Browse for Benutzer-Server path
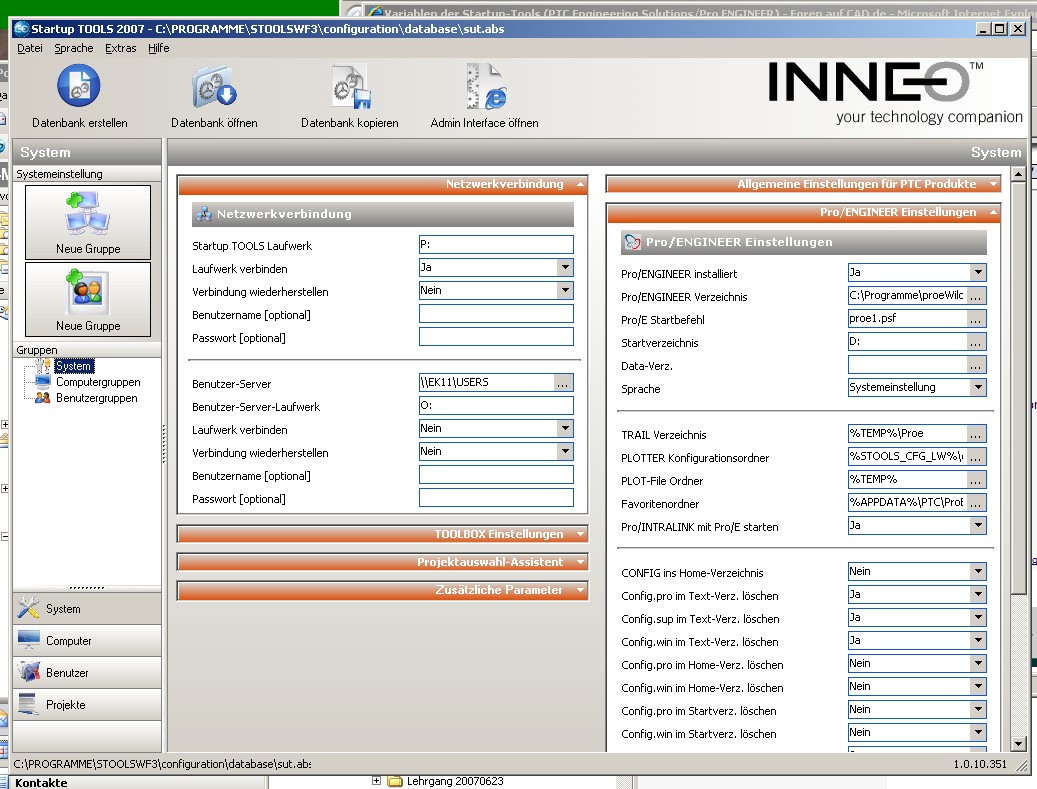This screenshot has height=789, width=1037. (x=562, y=382)
